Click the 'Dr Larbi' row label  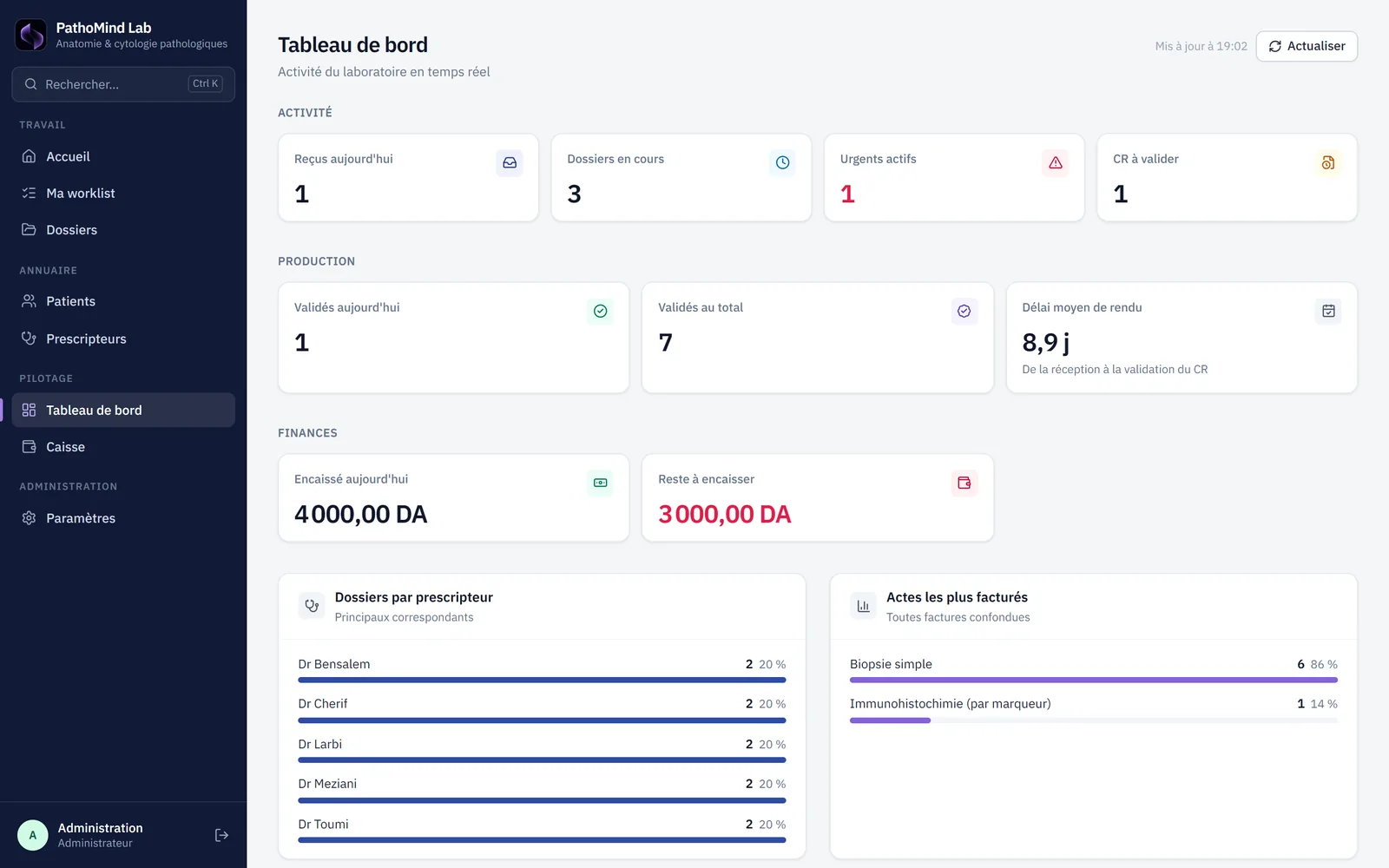pyautogui.click(x=320, y=744)
